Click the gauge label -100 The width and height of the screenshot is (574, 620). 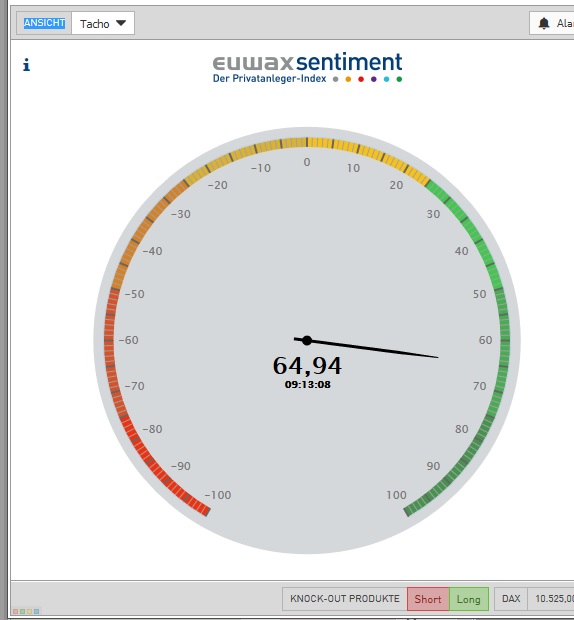218,495
